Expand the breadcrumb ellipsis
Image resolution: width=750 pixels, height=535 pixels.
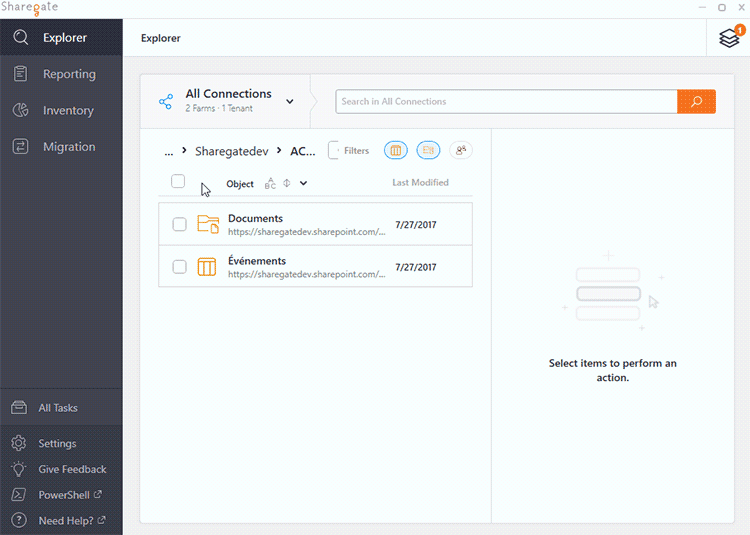coord(169,152)
